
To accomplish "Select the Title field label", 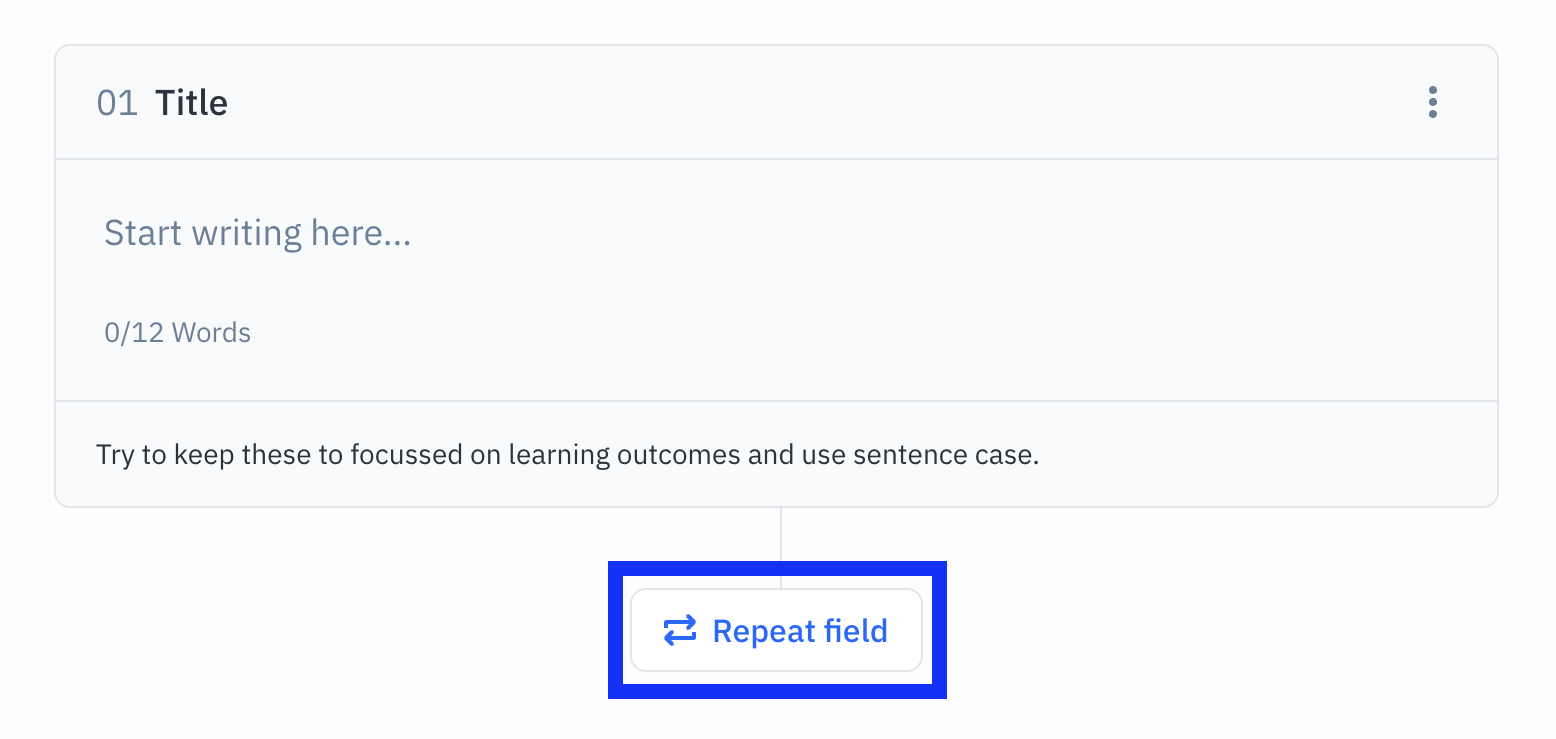I will [x=191, y=103].
